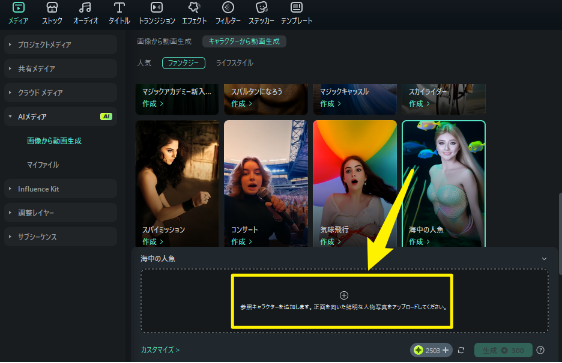
Task: Open the ストック tab icon
Action: click(x=52, y=8)
